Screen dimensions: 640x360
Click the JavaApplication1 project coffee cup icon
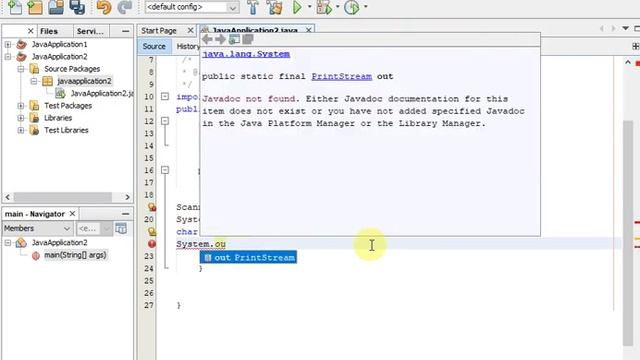click(x=21, y=44)
